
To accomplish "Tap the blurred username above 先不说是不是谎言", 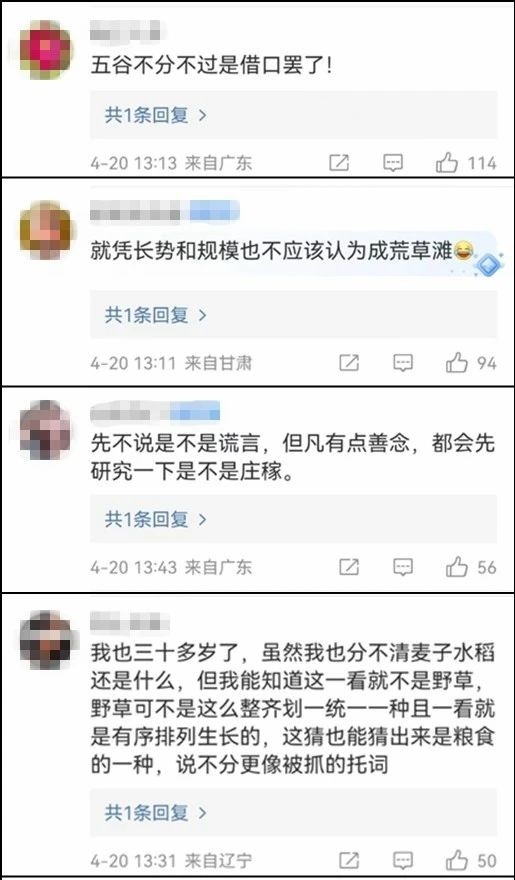I will click(155, 414).
